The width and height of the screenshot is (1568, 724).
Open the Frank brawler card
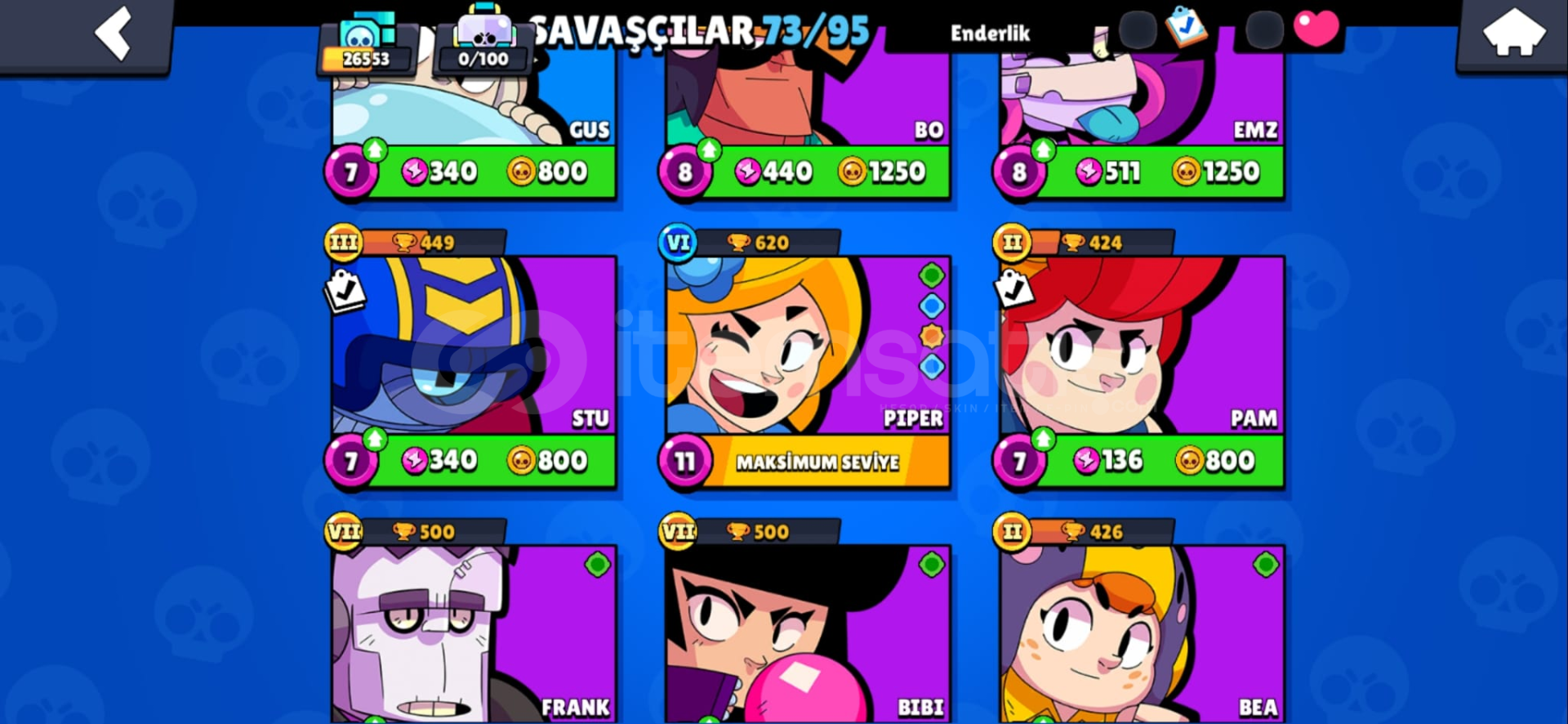474,634
